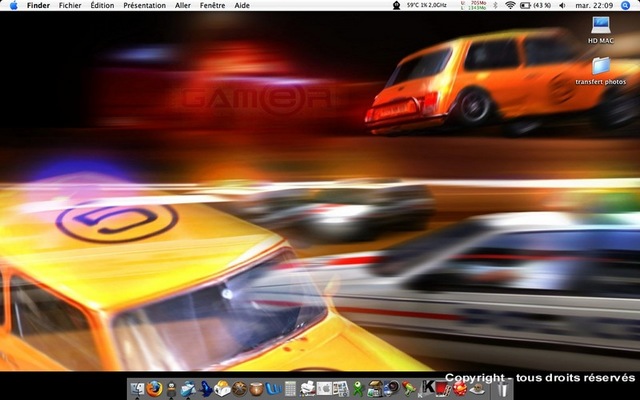This screenshot has width=640, height=400.
Task: Open the volume control in menu bar
Action: coord(562,5)
